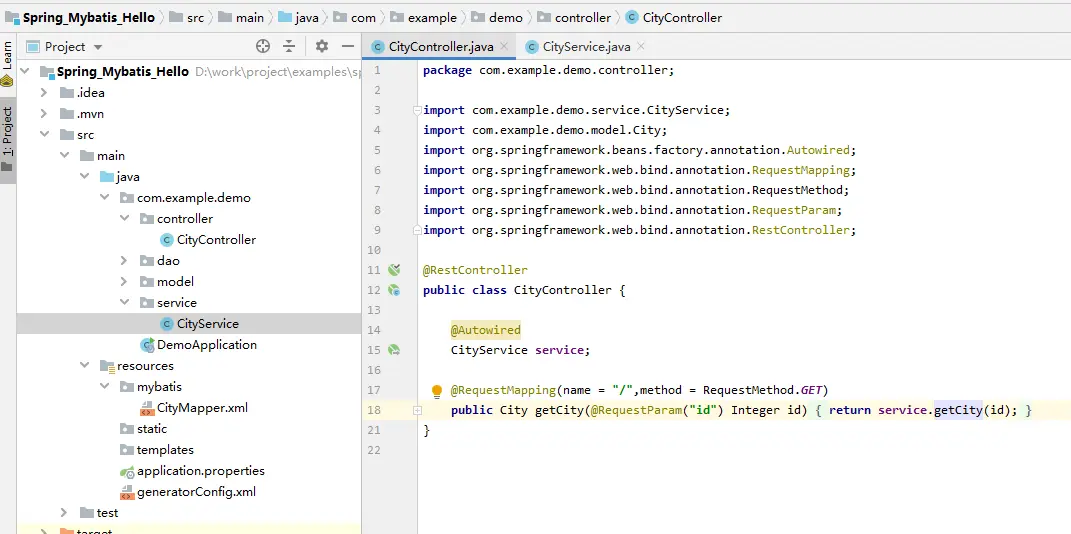Collapse the controller package arrow

[x=124, y=219]
